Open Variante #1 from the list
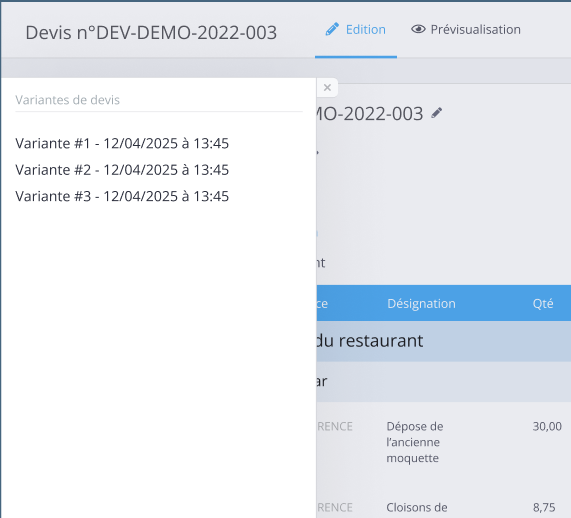This screenshot has height=518, width=571. click(122, 144)
